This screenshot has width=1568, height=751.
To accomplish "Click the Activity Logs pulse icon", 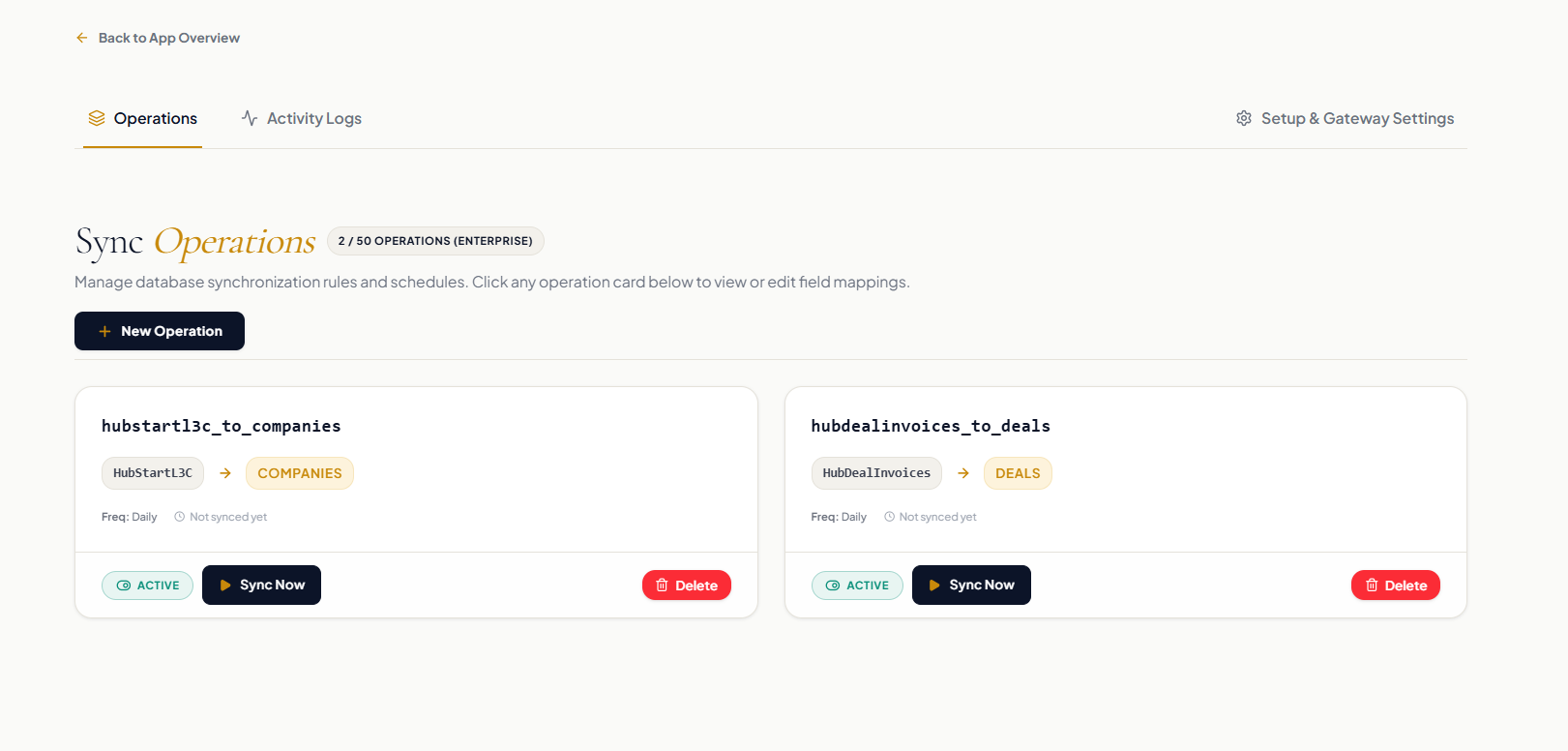I will pyautogui.click(x=250, y=118).
